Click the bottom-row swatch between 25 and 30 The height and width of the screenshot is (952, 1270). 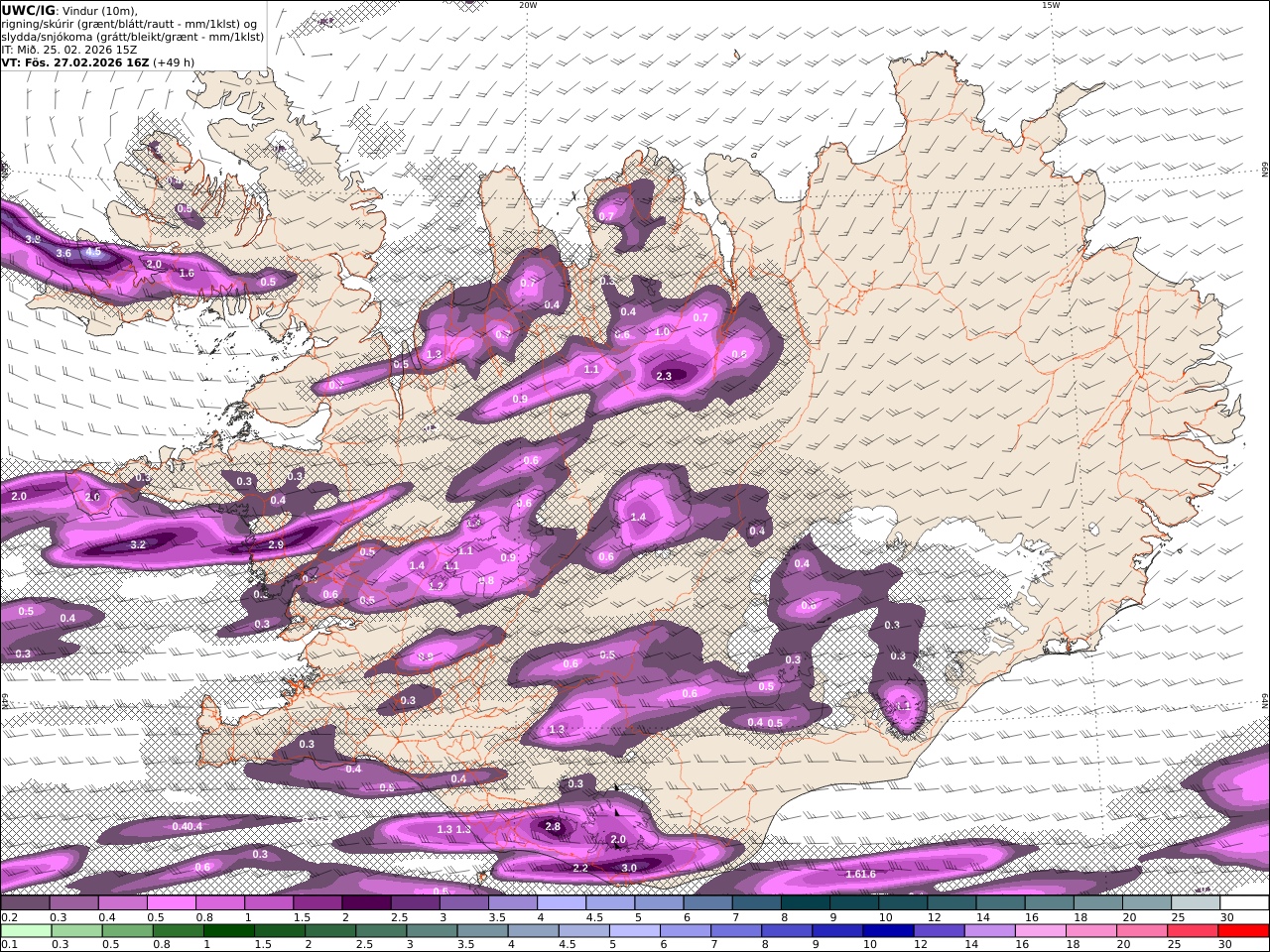pos(1192,931)
